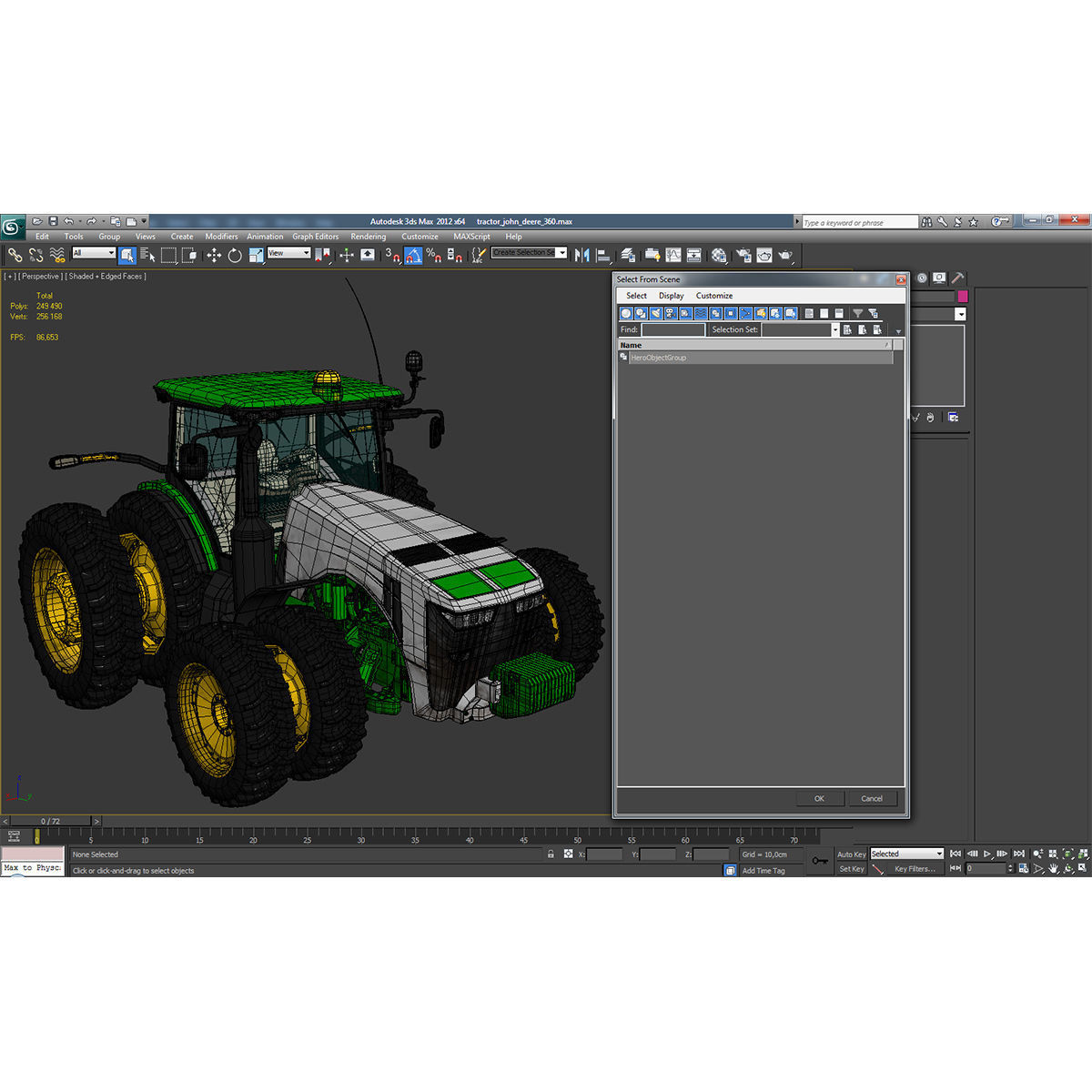1092x1092 pixels.
Task: Click the Select and Manipulate icon
Action: coord(347,256)
